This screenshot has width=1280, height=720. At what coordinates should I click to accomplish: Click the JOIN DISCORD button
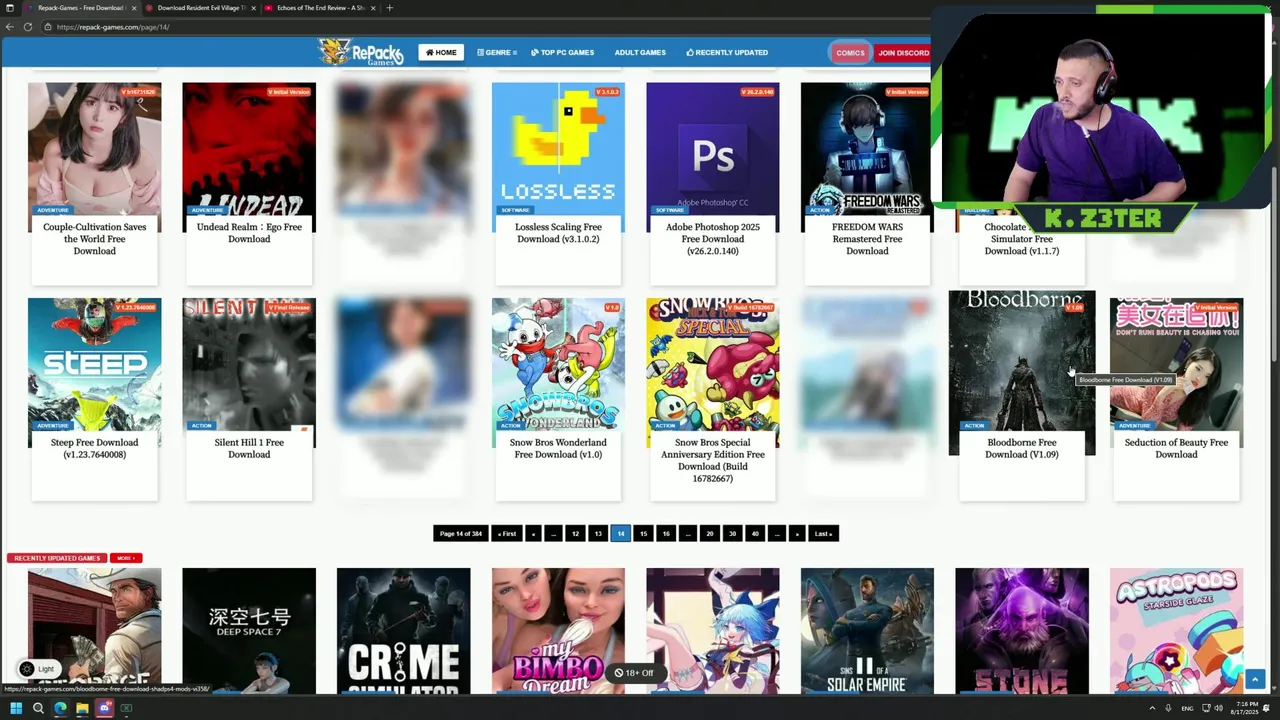903,53
